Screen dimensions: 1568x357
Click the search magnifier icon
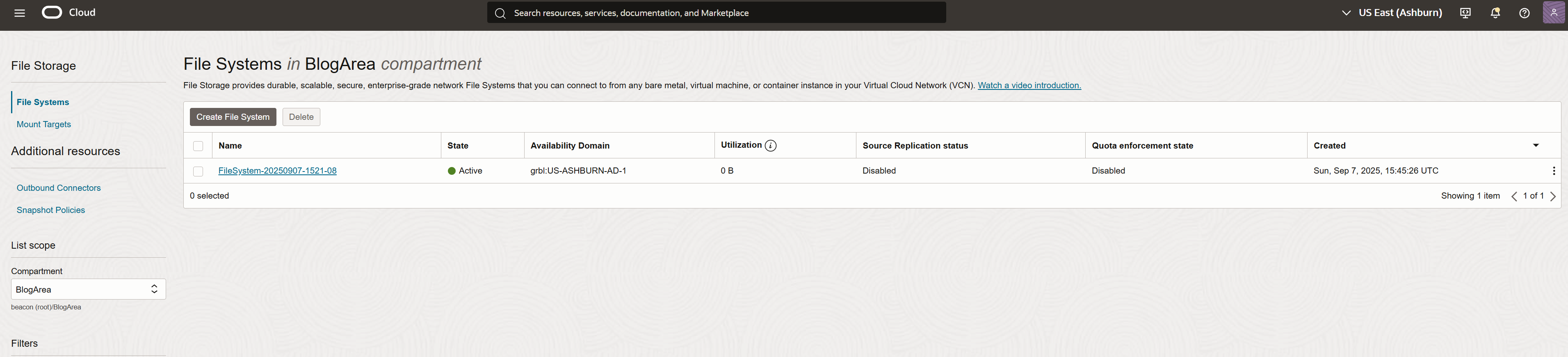click(500, 13)
